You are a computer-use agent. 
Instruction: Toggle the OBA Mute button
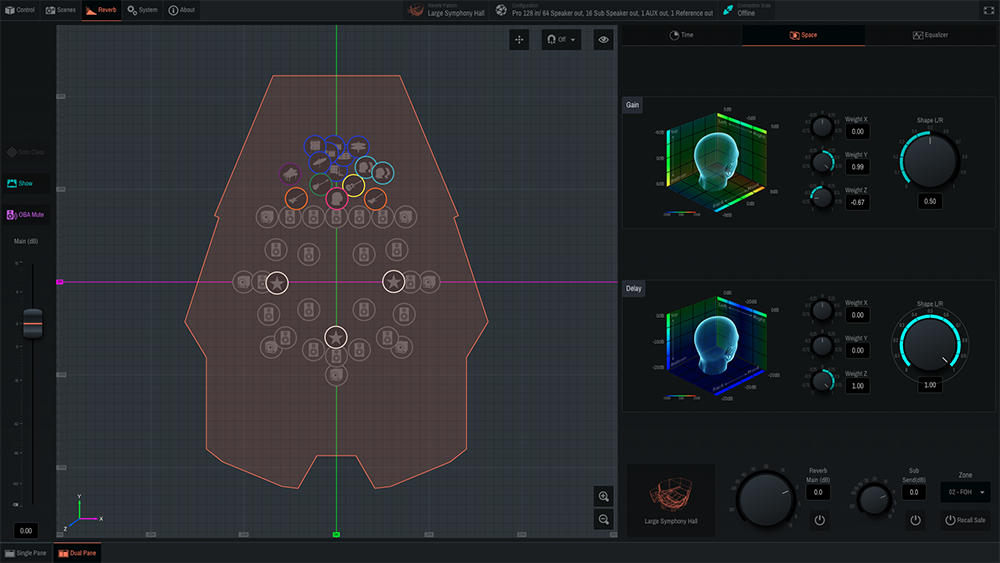tap(27, 214)
